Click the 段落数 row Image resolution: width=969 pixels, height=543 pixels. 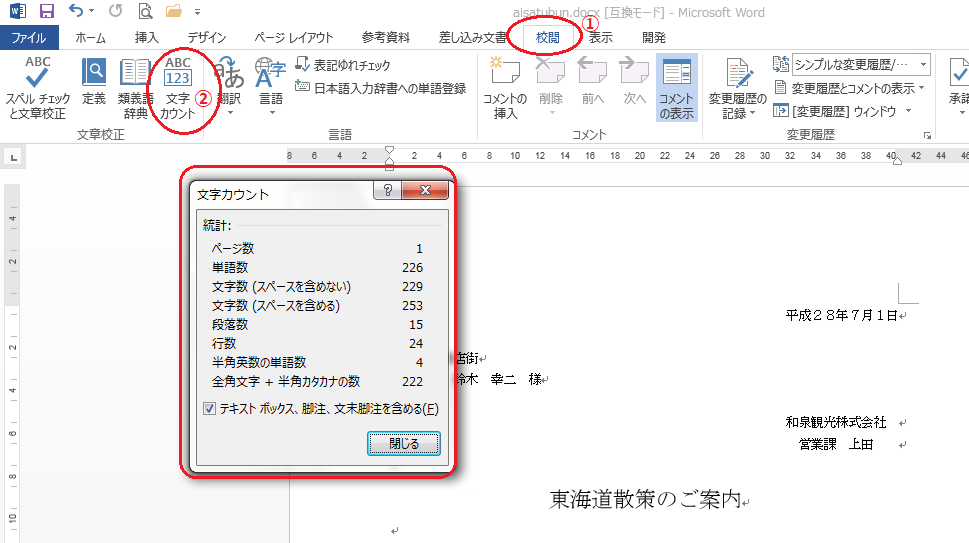317,325
